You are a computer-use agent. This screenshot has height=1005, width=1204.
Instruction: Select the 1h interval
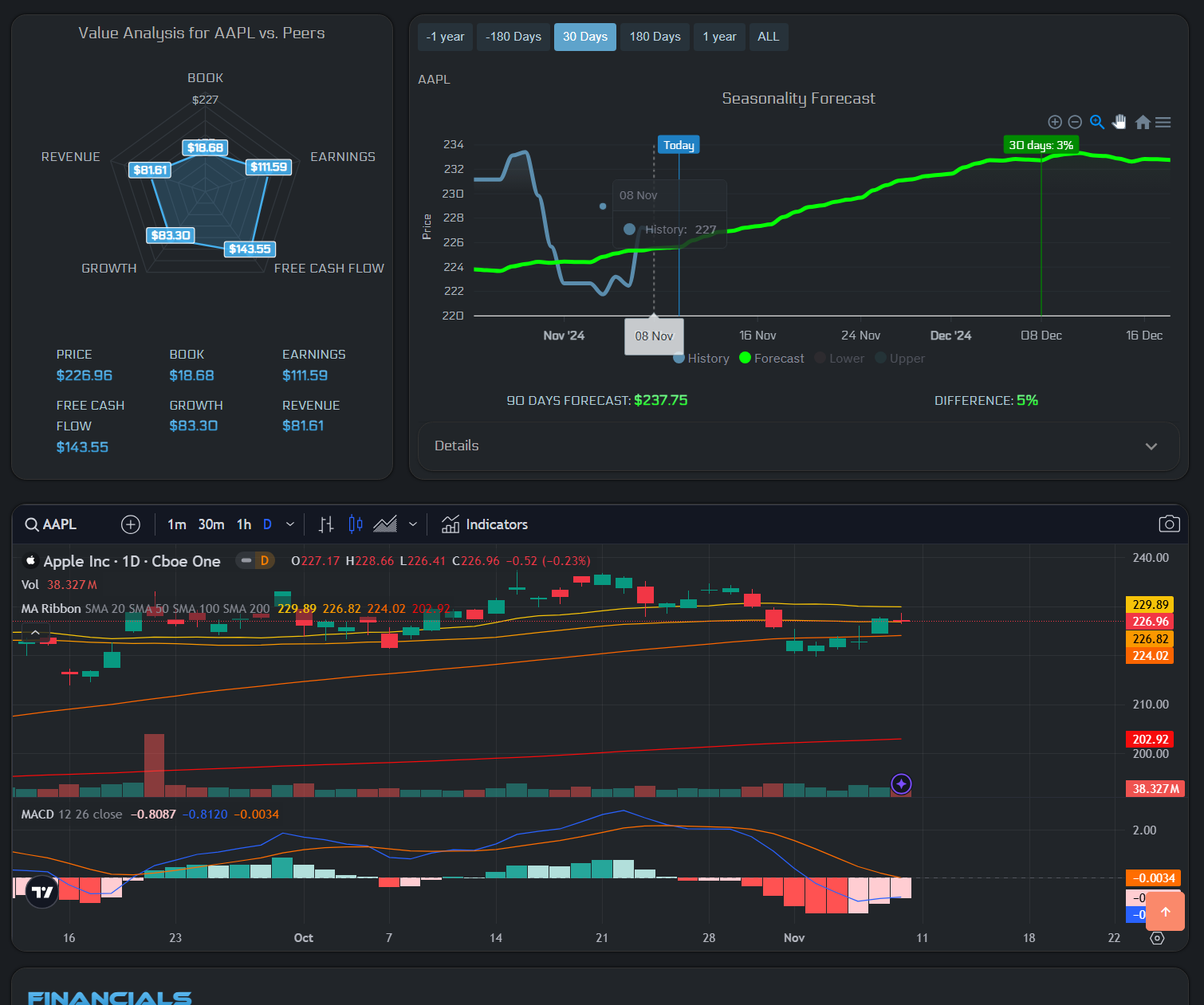coord(244,524)
